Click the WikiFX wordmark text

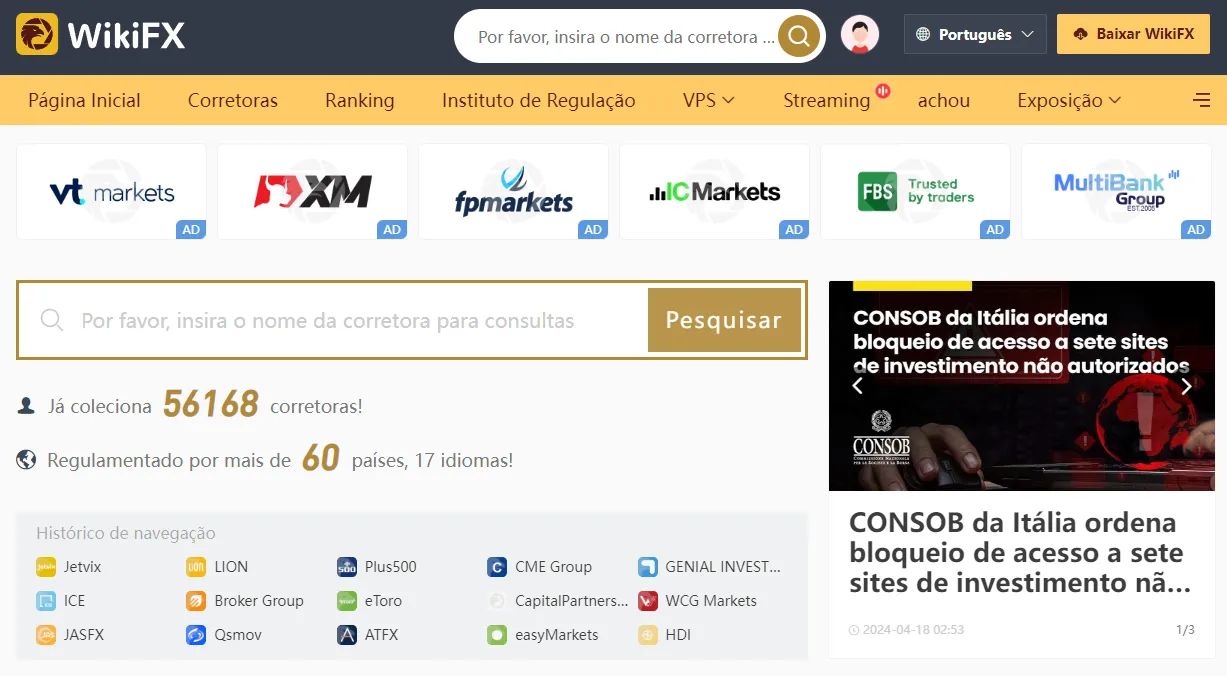point(126,36)
